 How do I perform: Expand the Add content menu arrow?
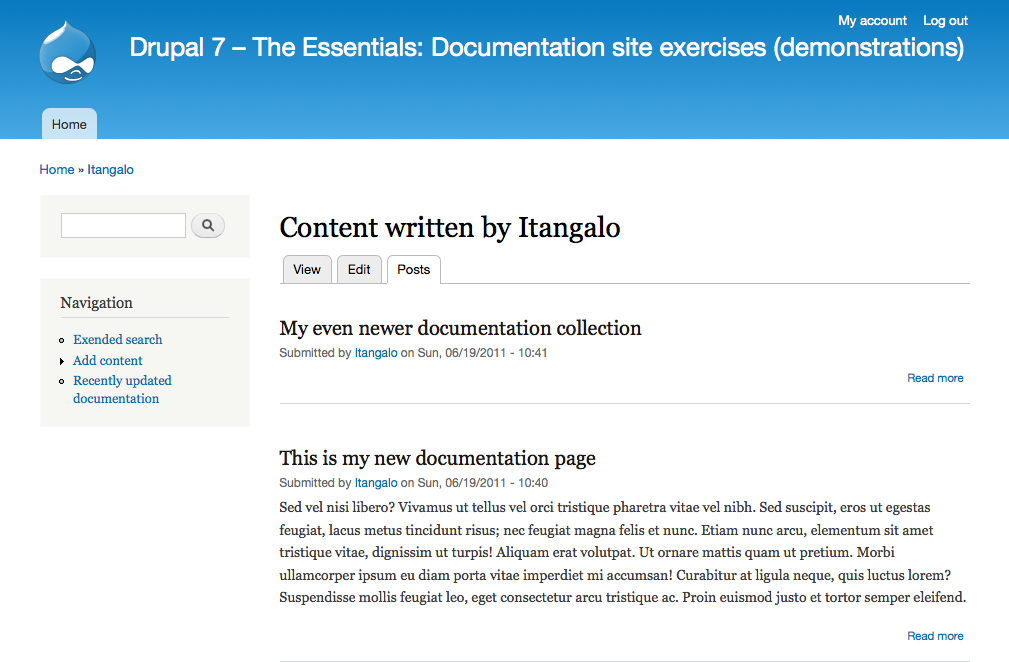click(x=62, y=361)
